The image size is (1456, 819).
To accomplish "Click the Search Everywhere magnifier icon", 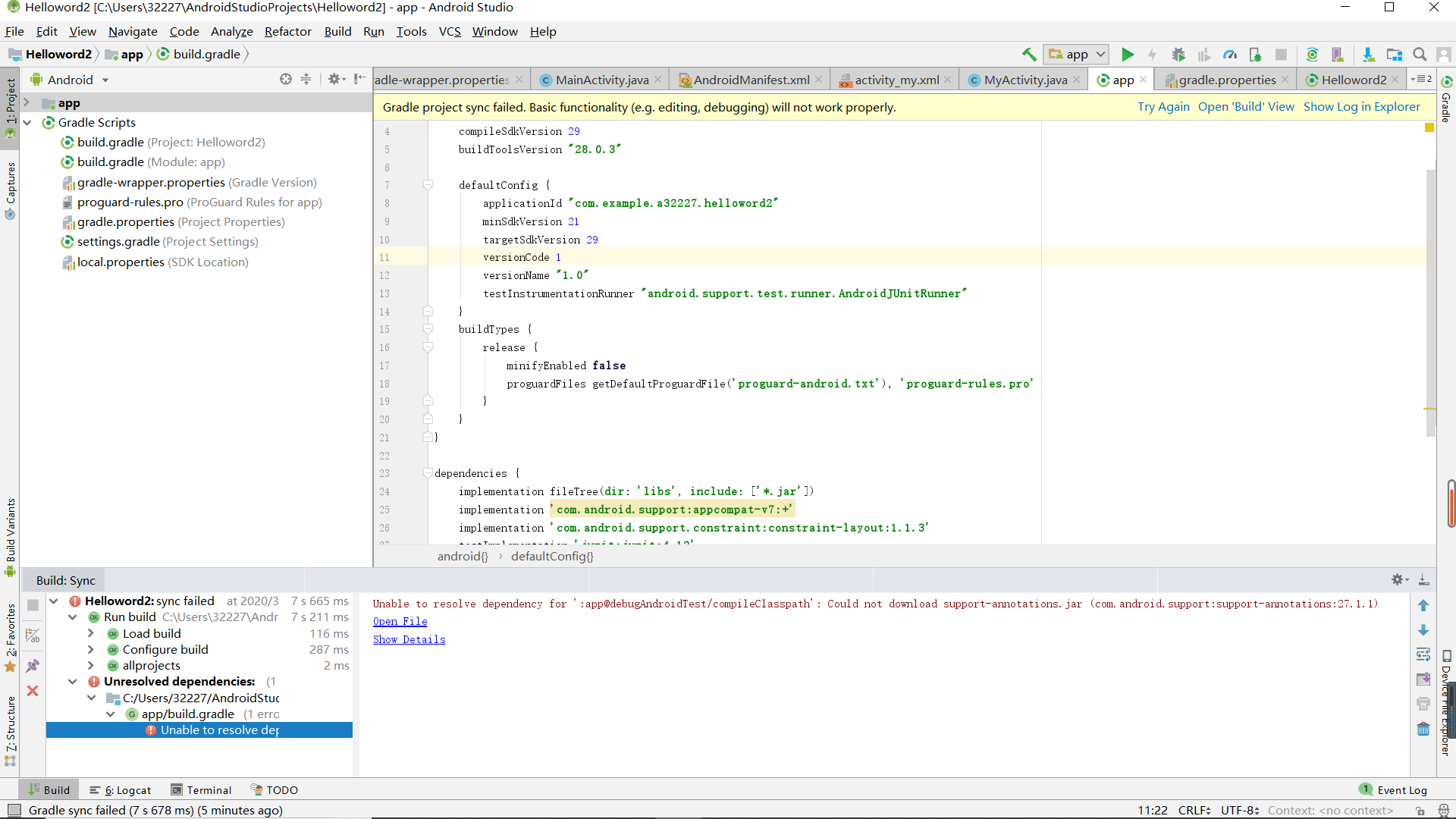I will click(1420, 55).
